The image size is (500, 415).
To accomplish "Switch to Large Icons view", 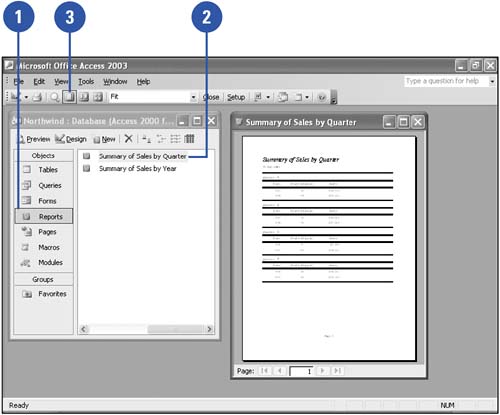I will [146, 139].
